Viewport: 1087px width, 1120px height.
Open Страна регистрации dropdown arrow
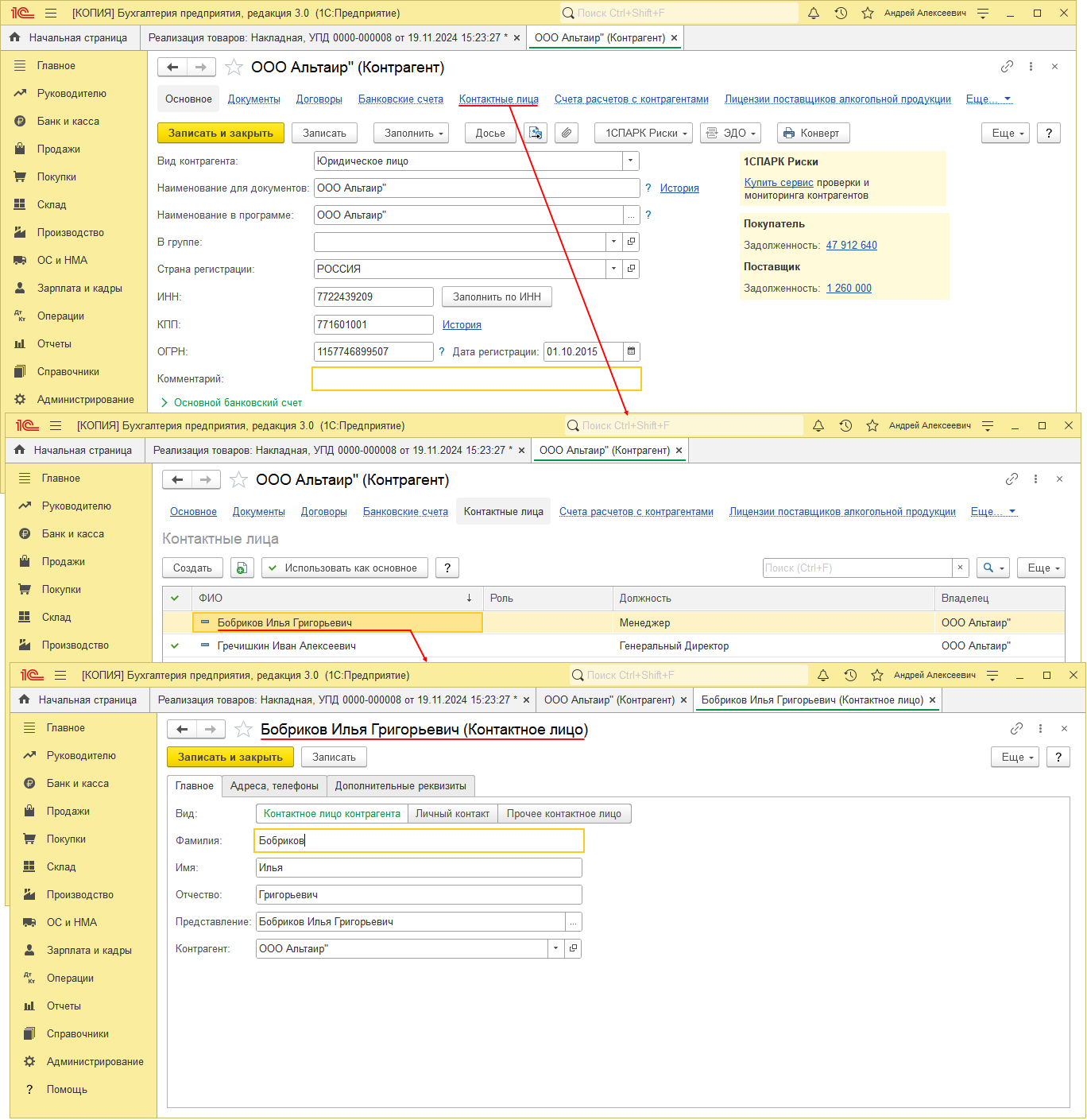click(613, 269)
